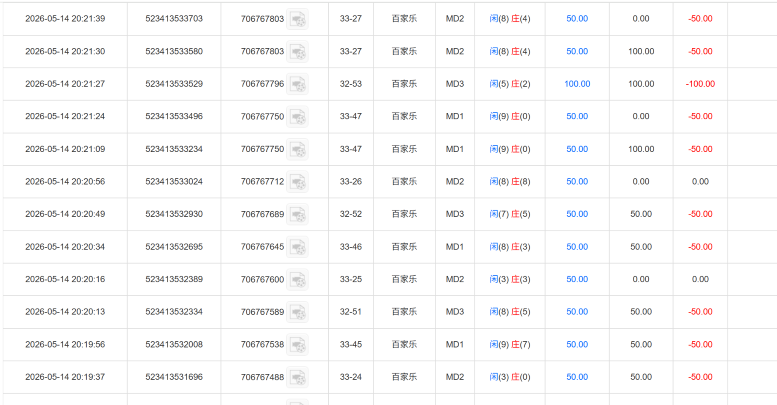Click the shoe-round cell 33-26
Viewport: 777px width, 405px height.
click(x=351, y=181)
